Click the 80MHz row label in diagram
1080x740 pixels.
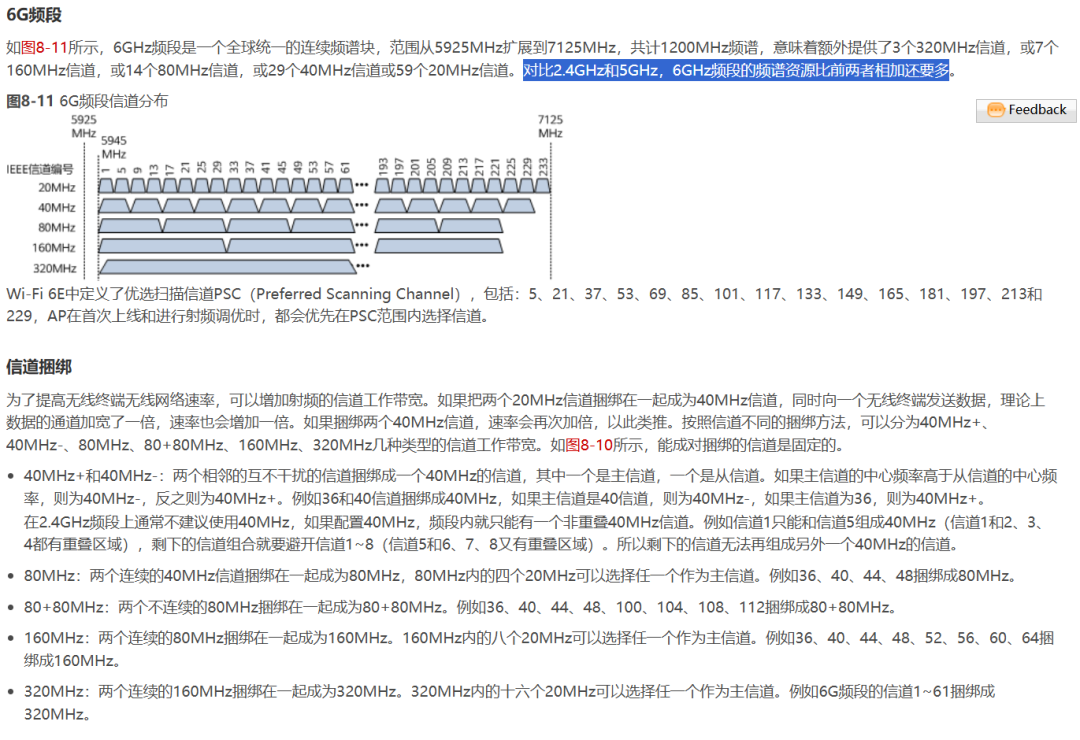pyautogui.click(x=57, y=228)
